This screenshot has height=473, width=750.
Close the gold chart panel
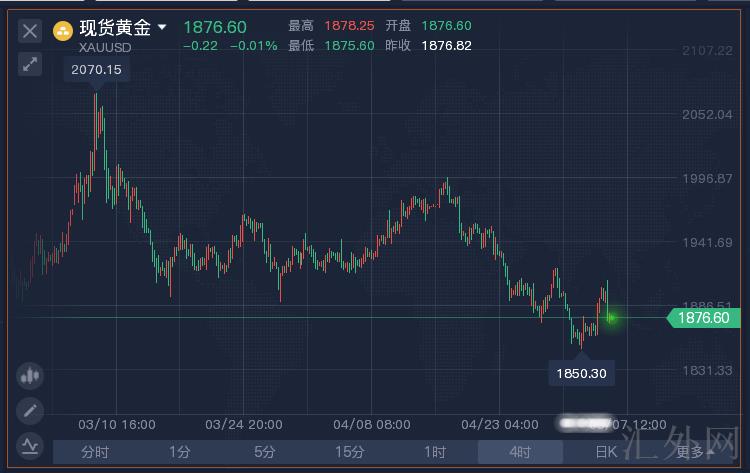(30, 31)
